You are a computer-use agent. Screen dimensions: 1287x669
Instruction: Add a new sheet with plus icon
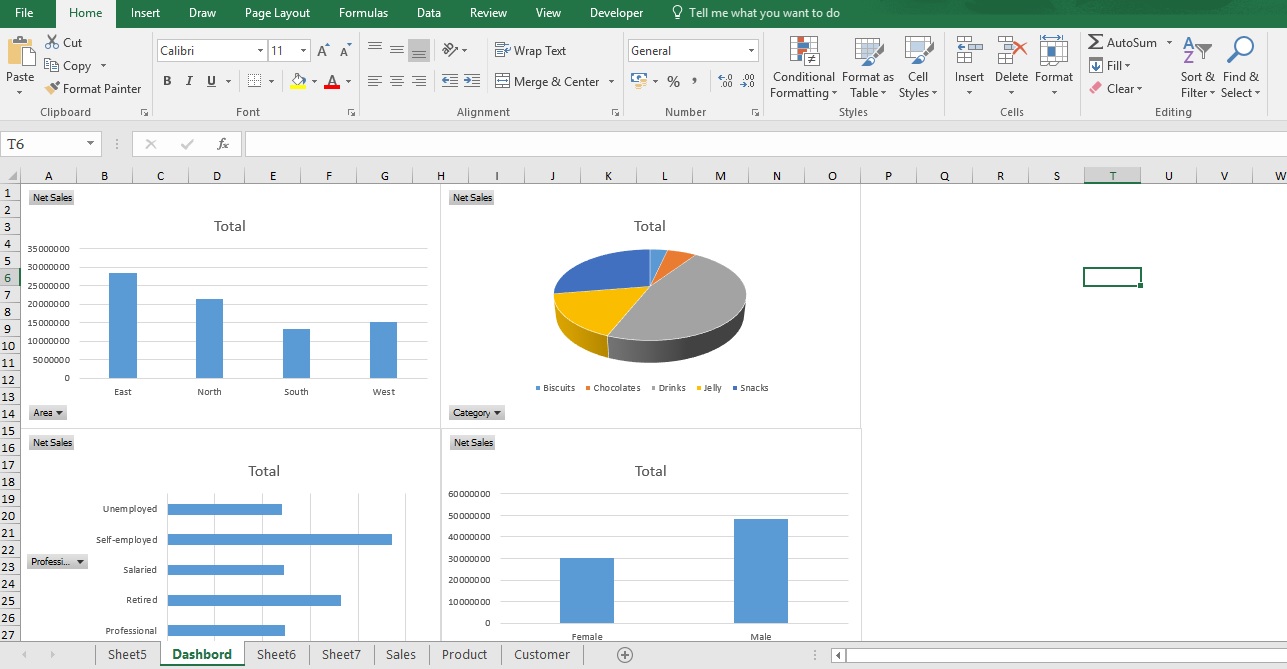(x=625, y=655)
